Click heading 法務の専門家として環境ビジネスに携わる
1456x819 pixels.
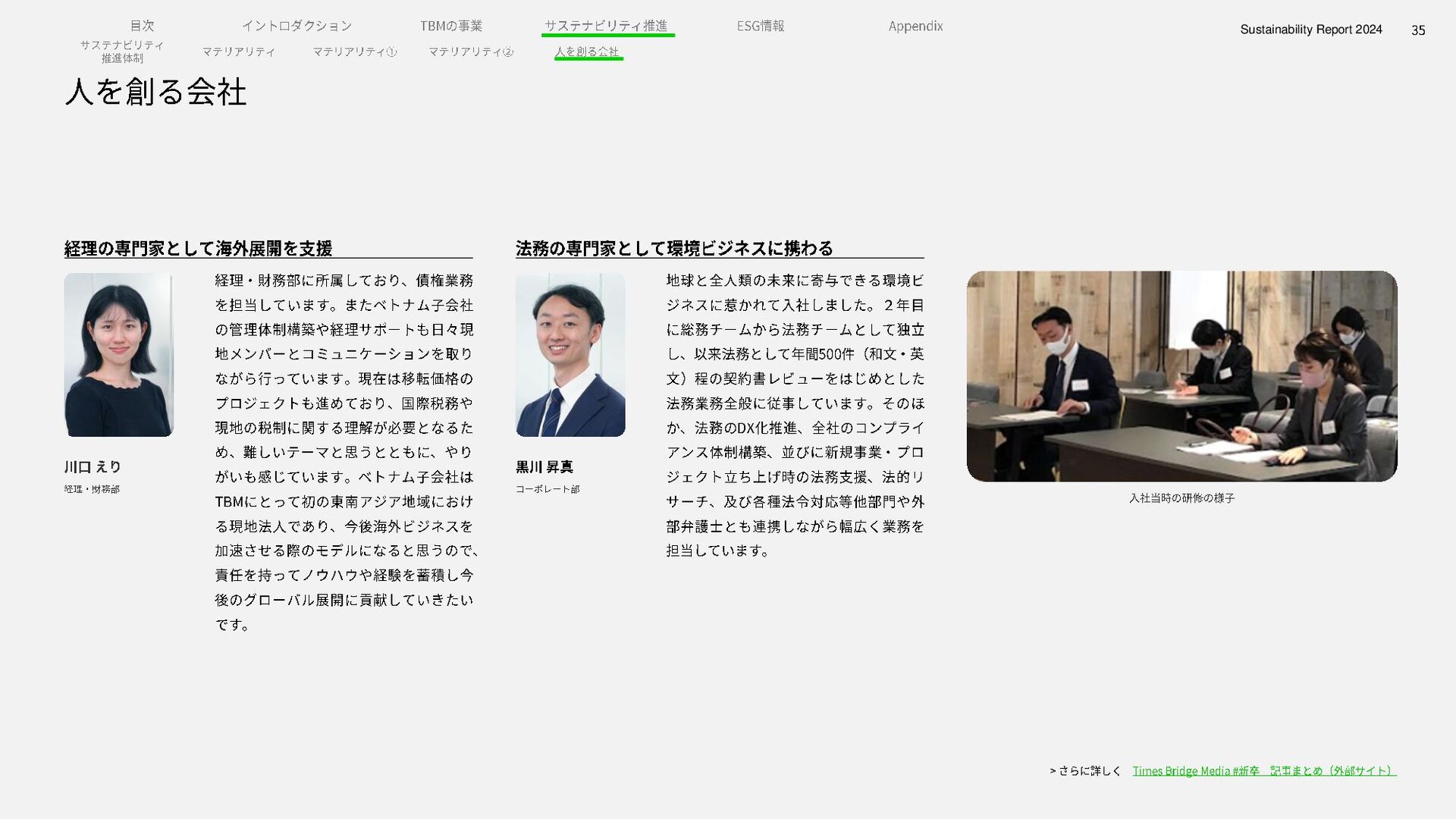pyautogui.click(x=673, y=248)
